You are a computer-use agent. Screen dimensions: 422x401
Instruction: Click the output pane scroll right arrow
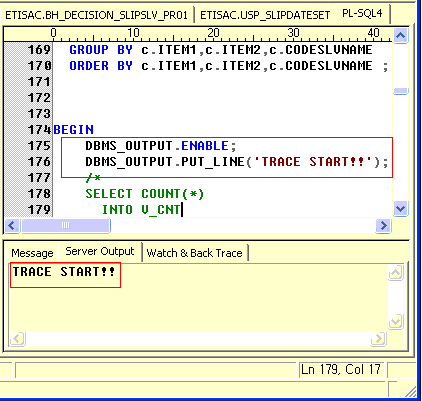coord(378,339)
